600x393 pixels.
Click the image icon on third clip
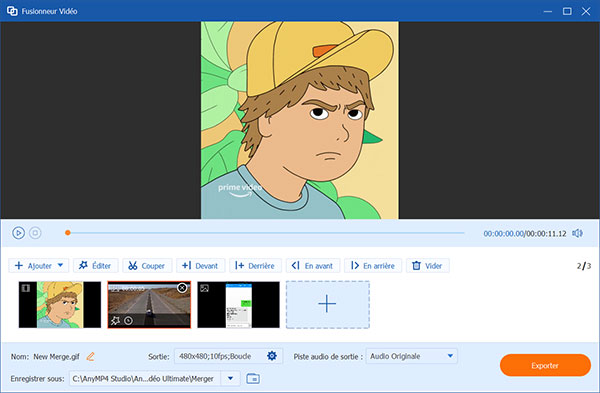[204, 288]
